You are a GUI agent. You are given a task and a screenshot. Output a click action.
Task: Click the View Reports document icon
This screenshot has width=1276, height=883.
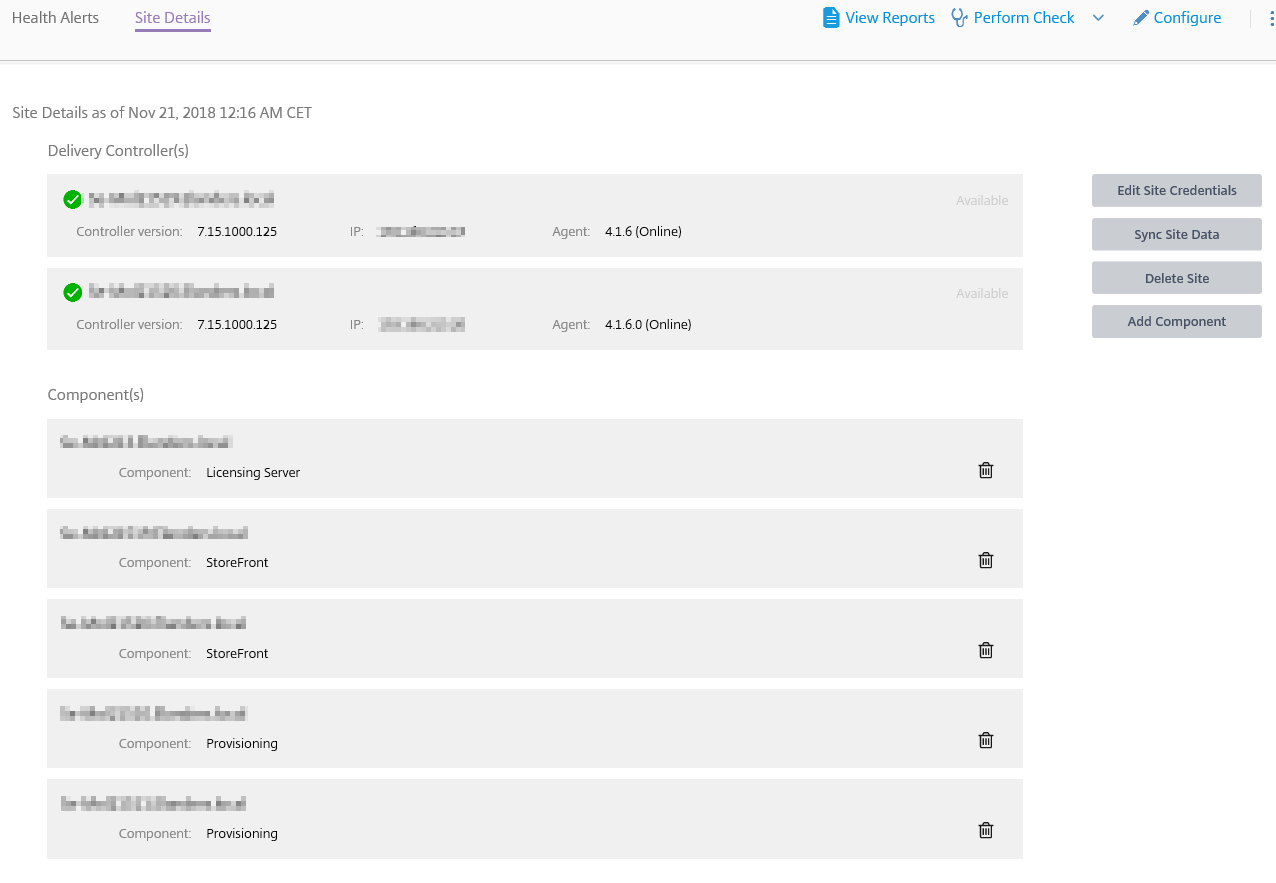tap(830, 18)
